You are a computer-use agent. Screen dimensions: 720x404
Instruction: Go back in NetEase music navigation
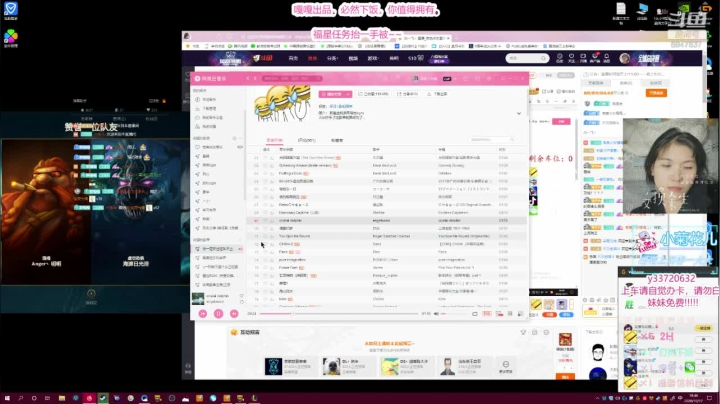tap(248, 79)
